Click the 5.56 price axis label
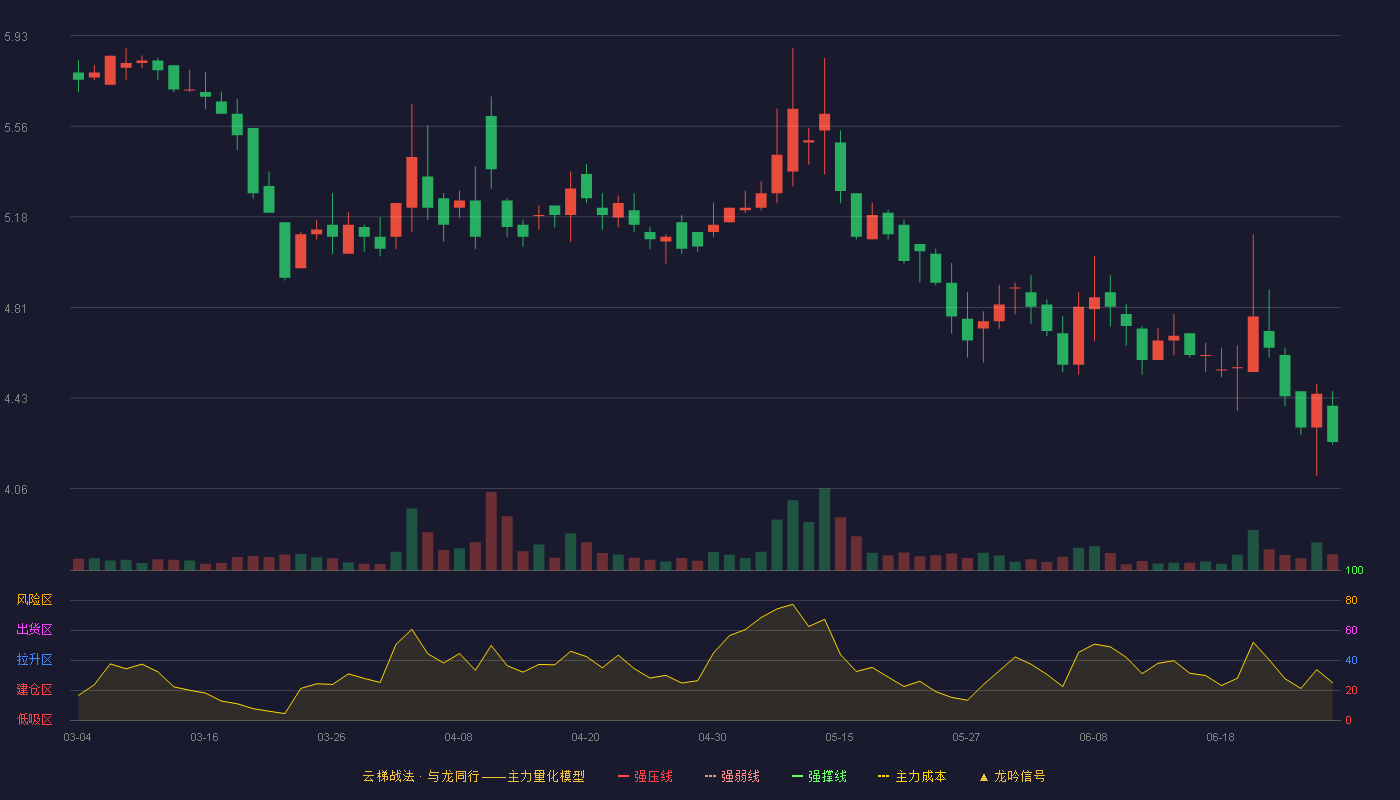Viewport: 1400px width, 800px height. [16, 128]
